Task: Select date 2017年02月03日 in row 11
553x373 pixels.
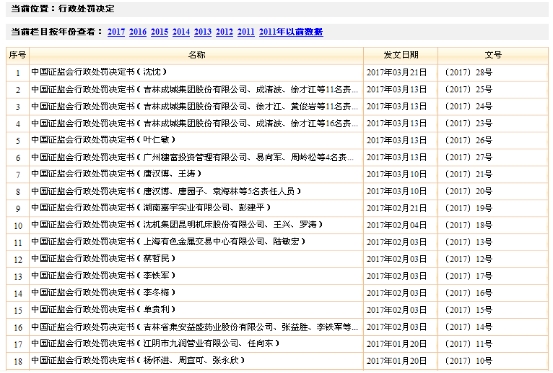Action: (x=397, y=242)
